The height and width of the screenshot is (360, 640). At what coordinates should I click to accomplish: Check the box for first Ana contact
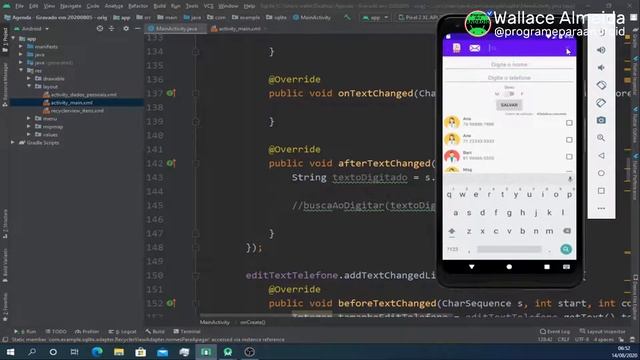coord(569,123)
